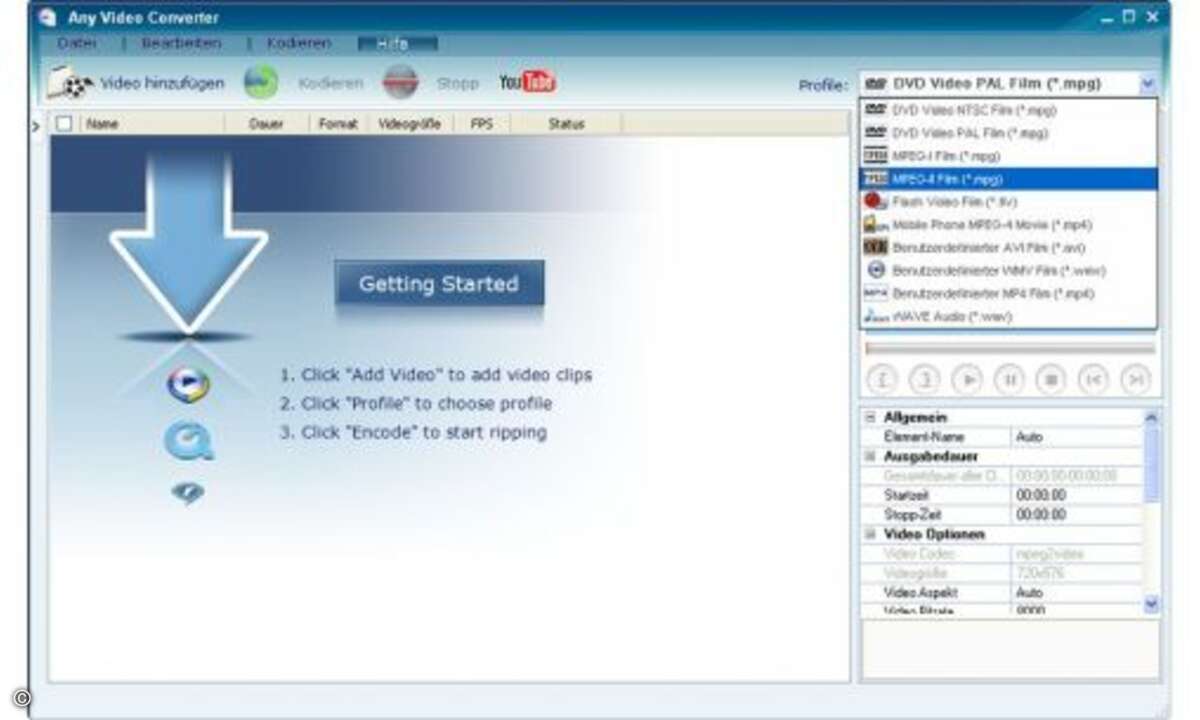Collapse the Ausgabedauer property group
This screenshot has width=1200, height=720.
[x=870, y=456]
